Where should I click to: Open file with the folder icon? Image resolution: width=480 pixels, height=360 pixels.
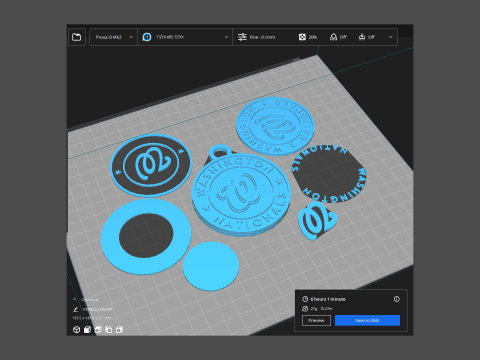77,37
